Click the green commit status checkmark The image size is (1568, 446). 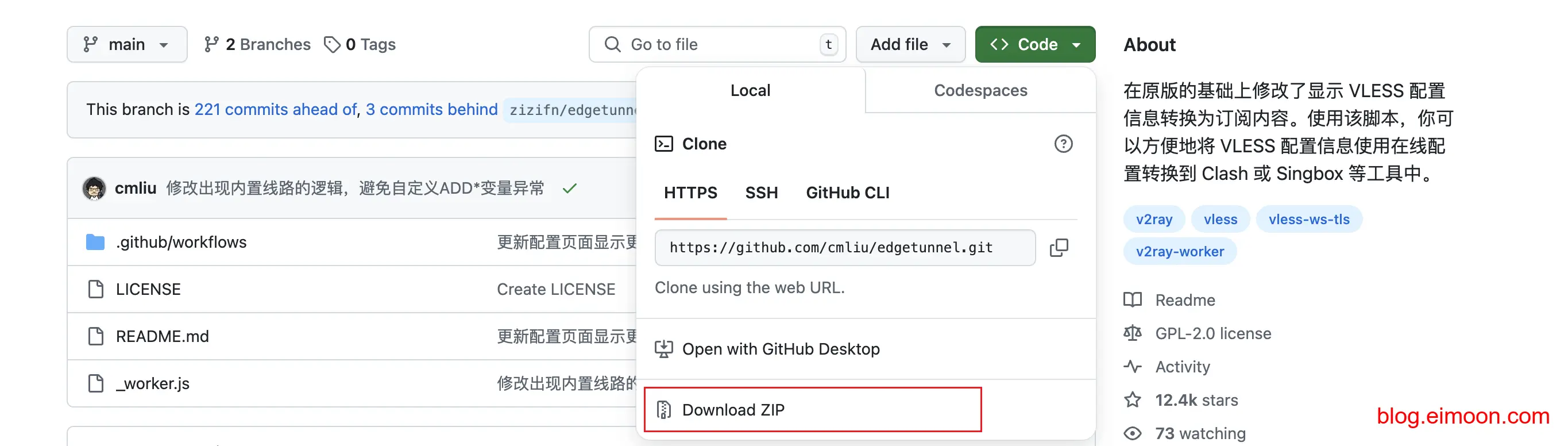tap(569, 189)
